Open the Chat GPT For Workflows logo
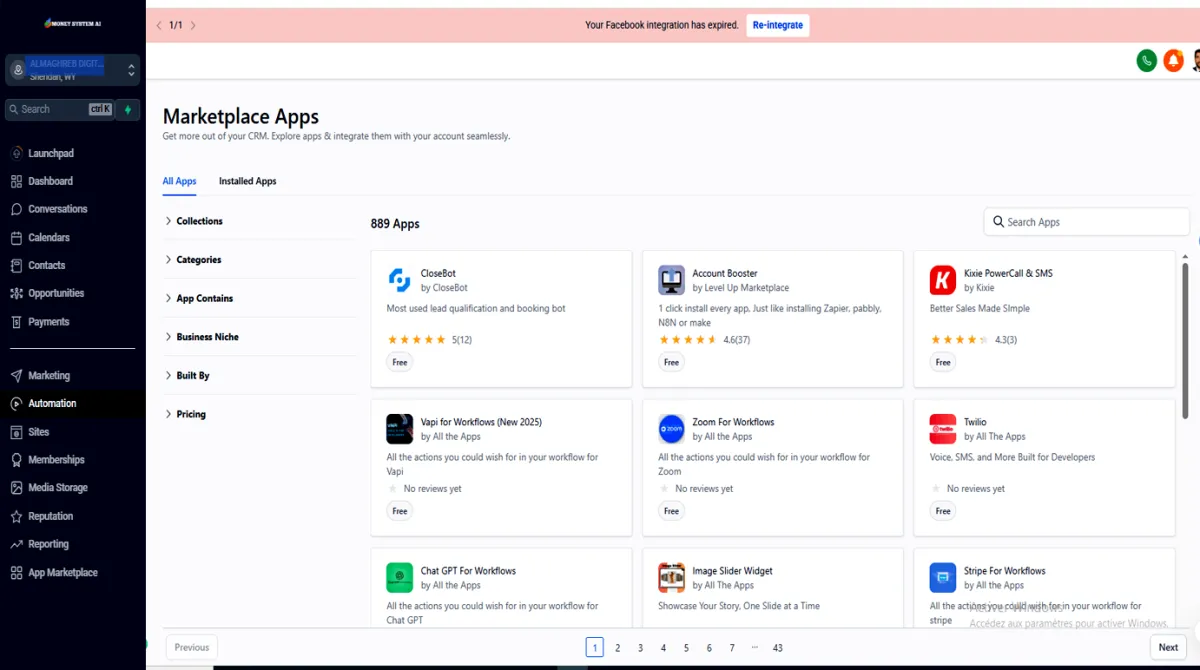Viewport: 1200px width, 670px height. pos(399,578)
